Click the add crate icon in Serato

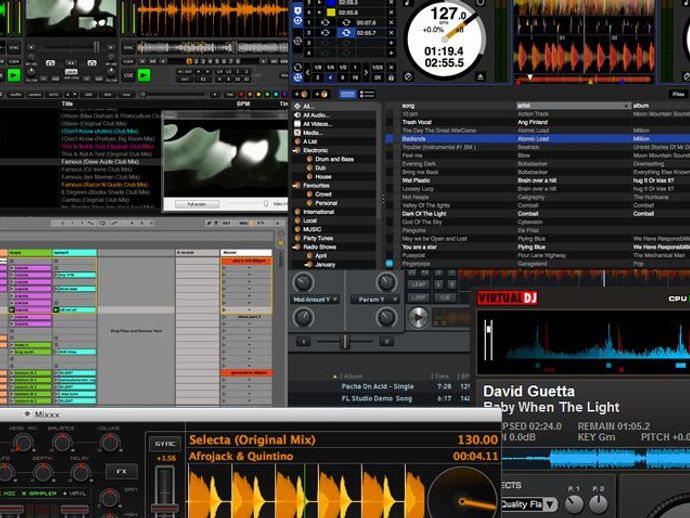[302, 94]
